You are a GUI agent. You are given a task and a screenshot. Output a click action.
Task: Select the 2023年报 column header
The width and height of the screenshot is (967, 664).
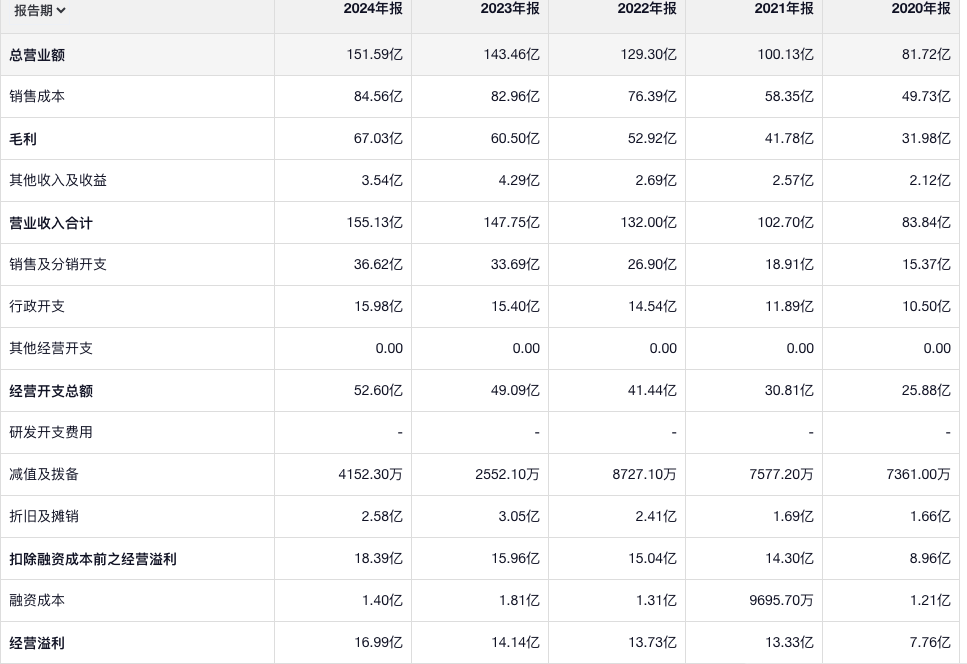[x=510, y=9]
